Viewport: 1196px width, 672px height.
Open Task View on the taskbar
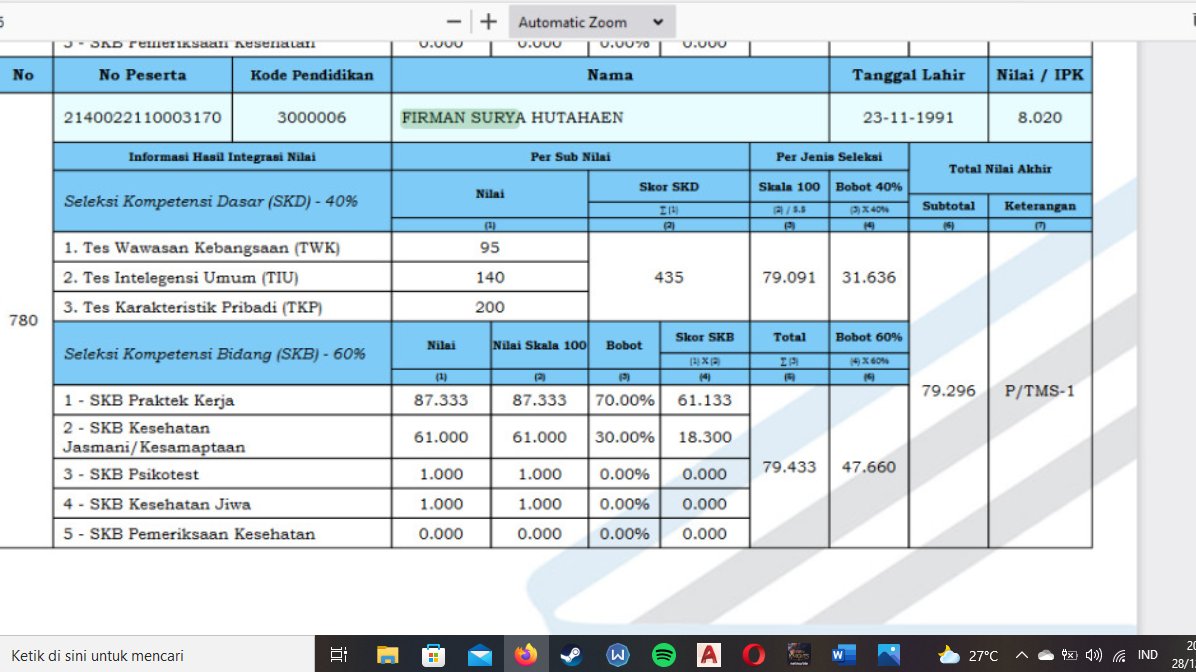[339, 654]
